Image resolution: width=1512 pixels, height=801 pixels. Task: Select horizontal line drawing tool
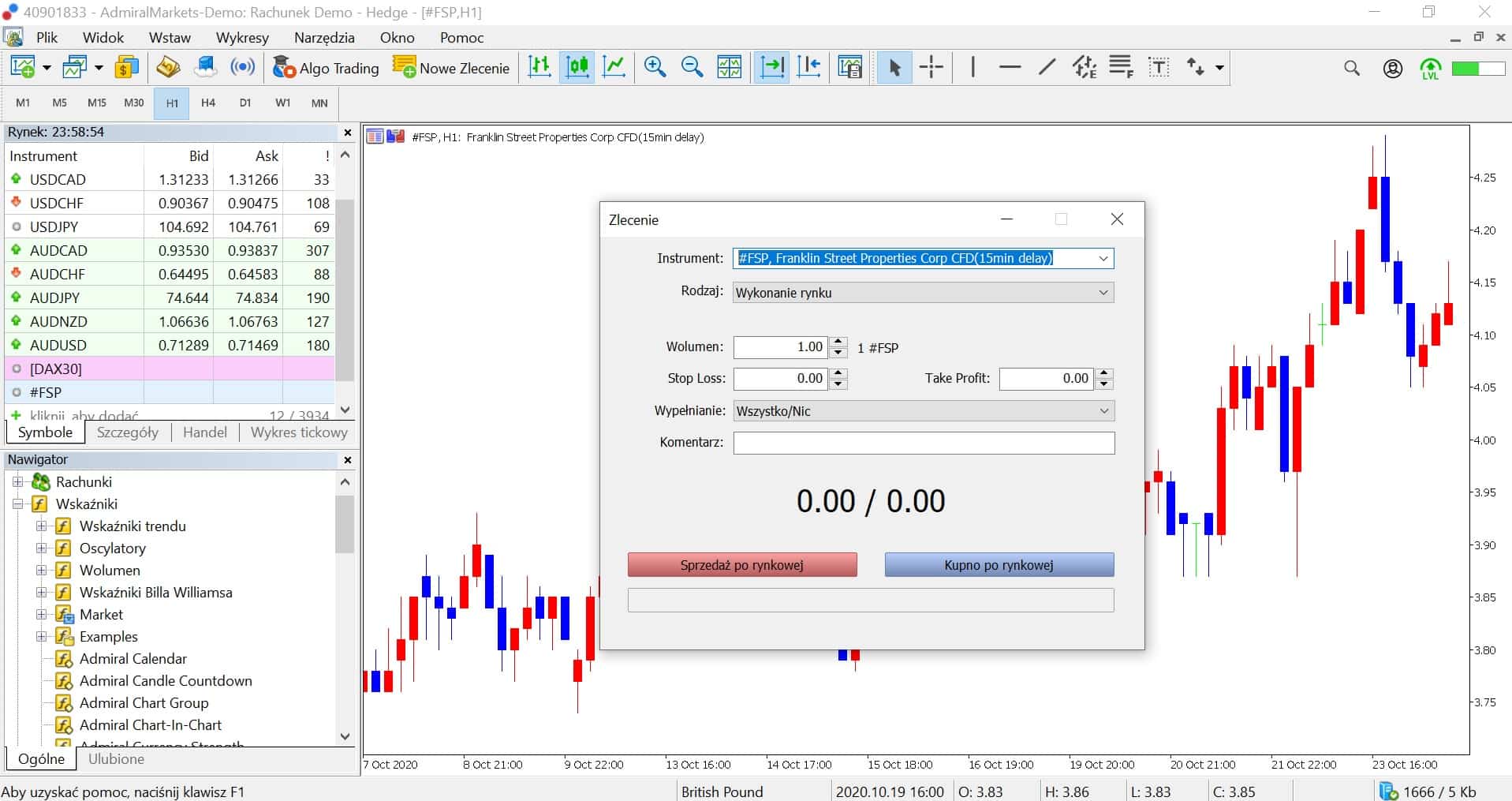(1010, 68)
